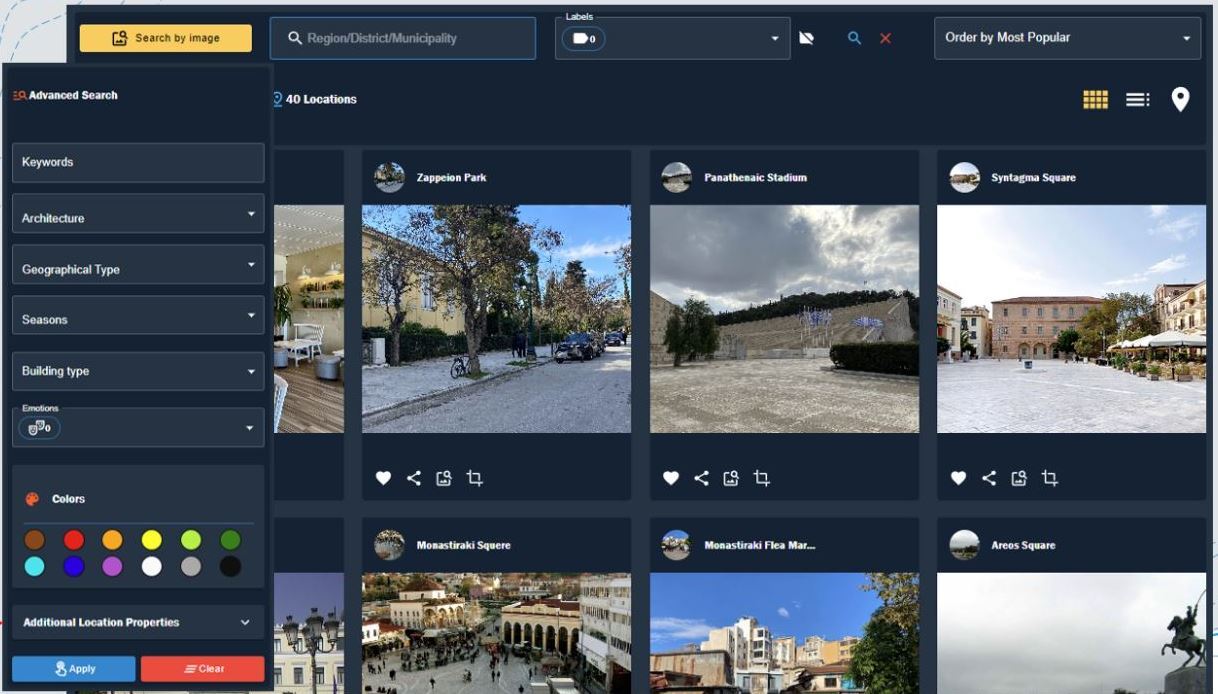1218x694 pixels.
Task: Click the Areos Square avatar
Action: [964, 545]
